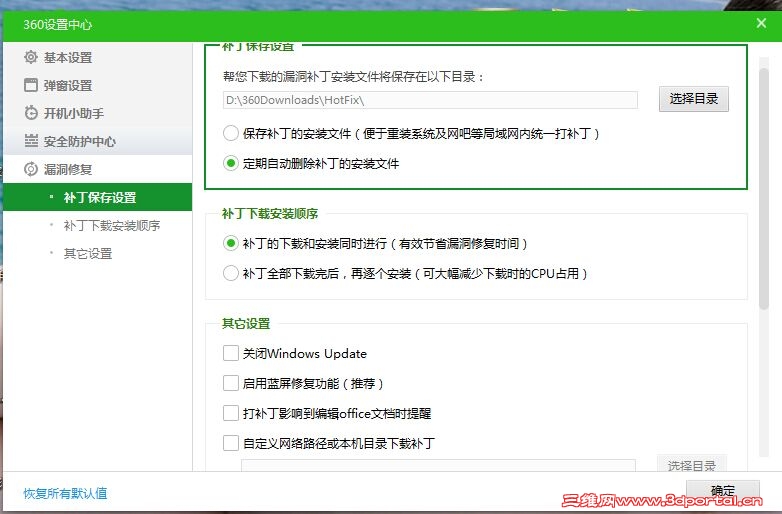The width and height of the screenshot is (782, 514).
Task: Click the 确定 button
Action: tap(723, 491)
